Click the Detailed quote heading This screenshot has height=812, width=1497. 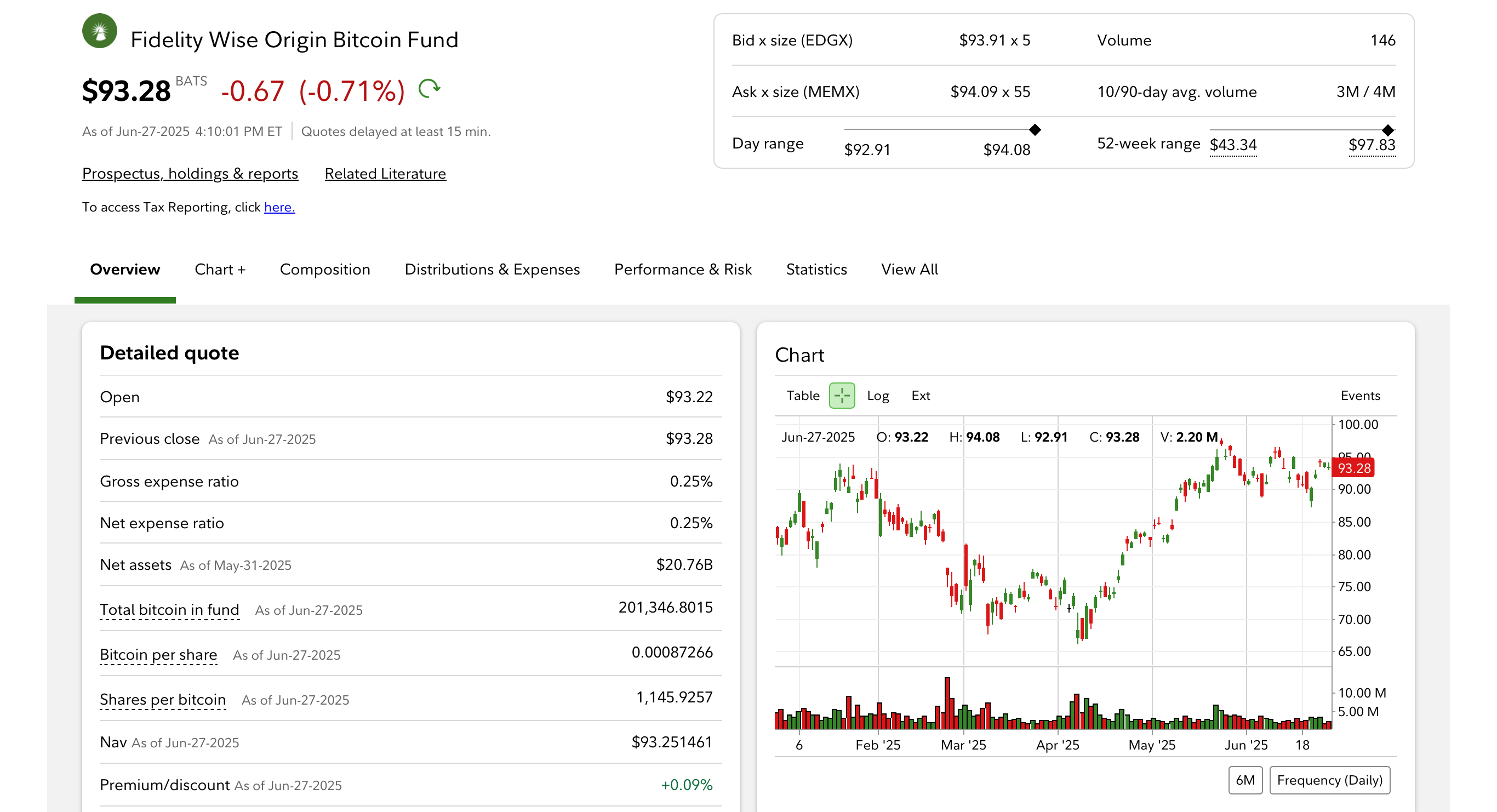point(170,353)
